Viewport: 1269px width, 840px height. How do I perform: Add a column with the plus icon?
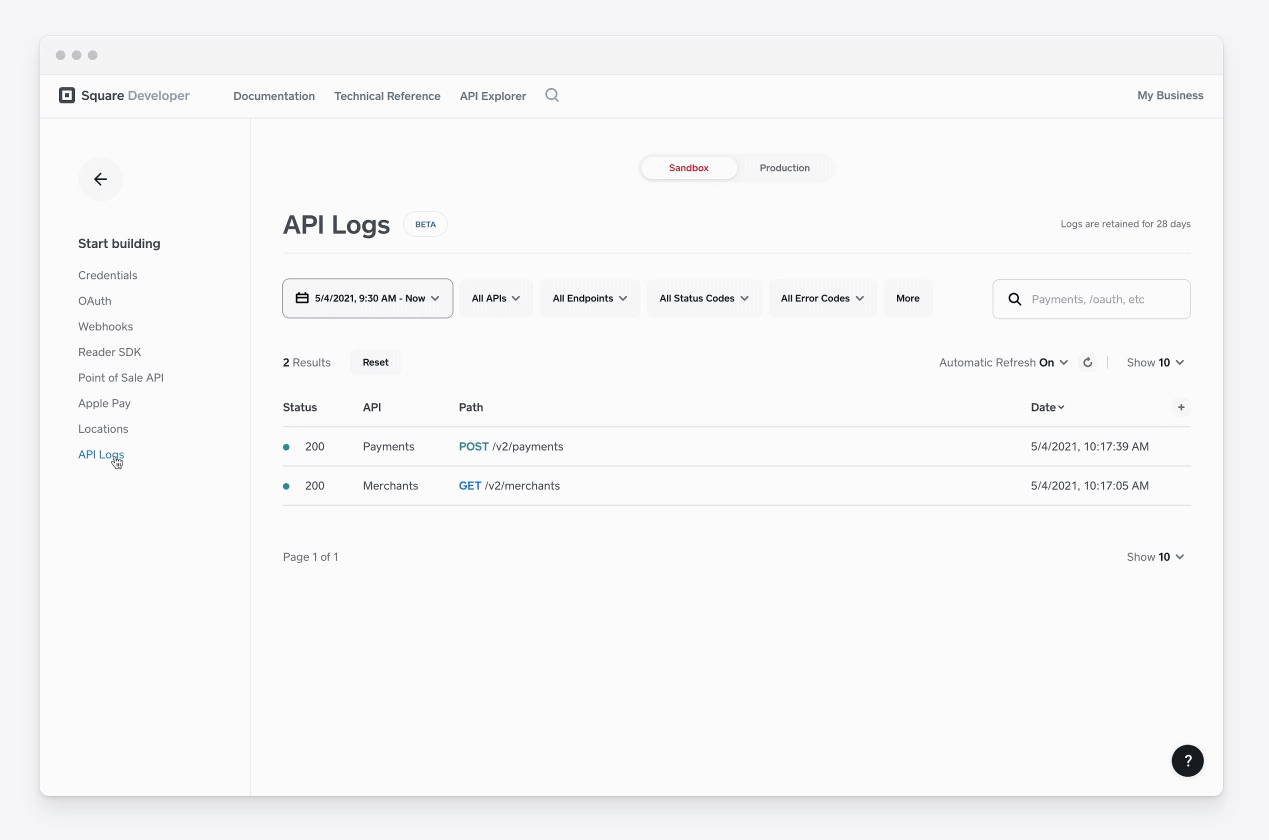(x=1181, y=407)
